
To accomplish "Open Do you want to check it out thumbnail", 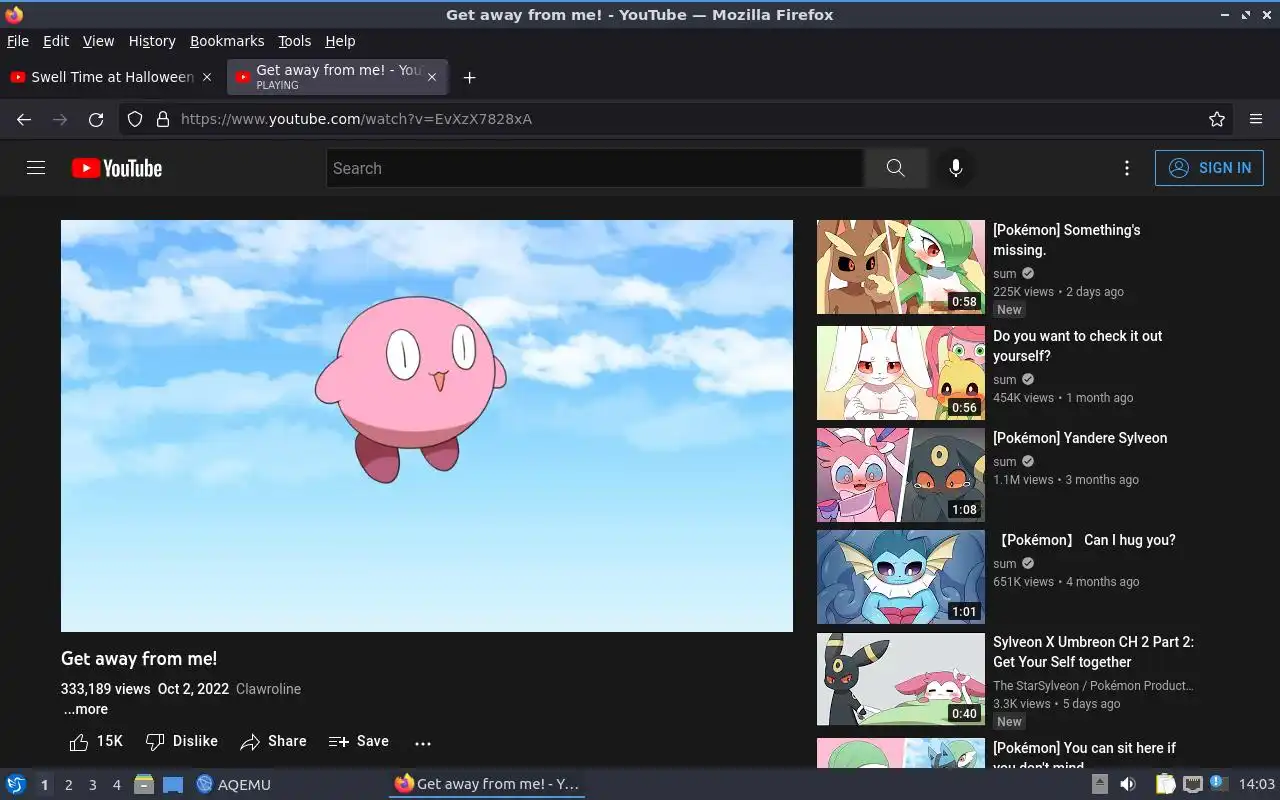I will pyautogui.click(x=901, y=373).
